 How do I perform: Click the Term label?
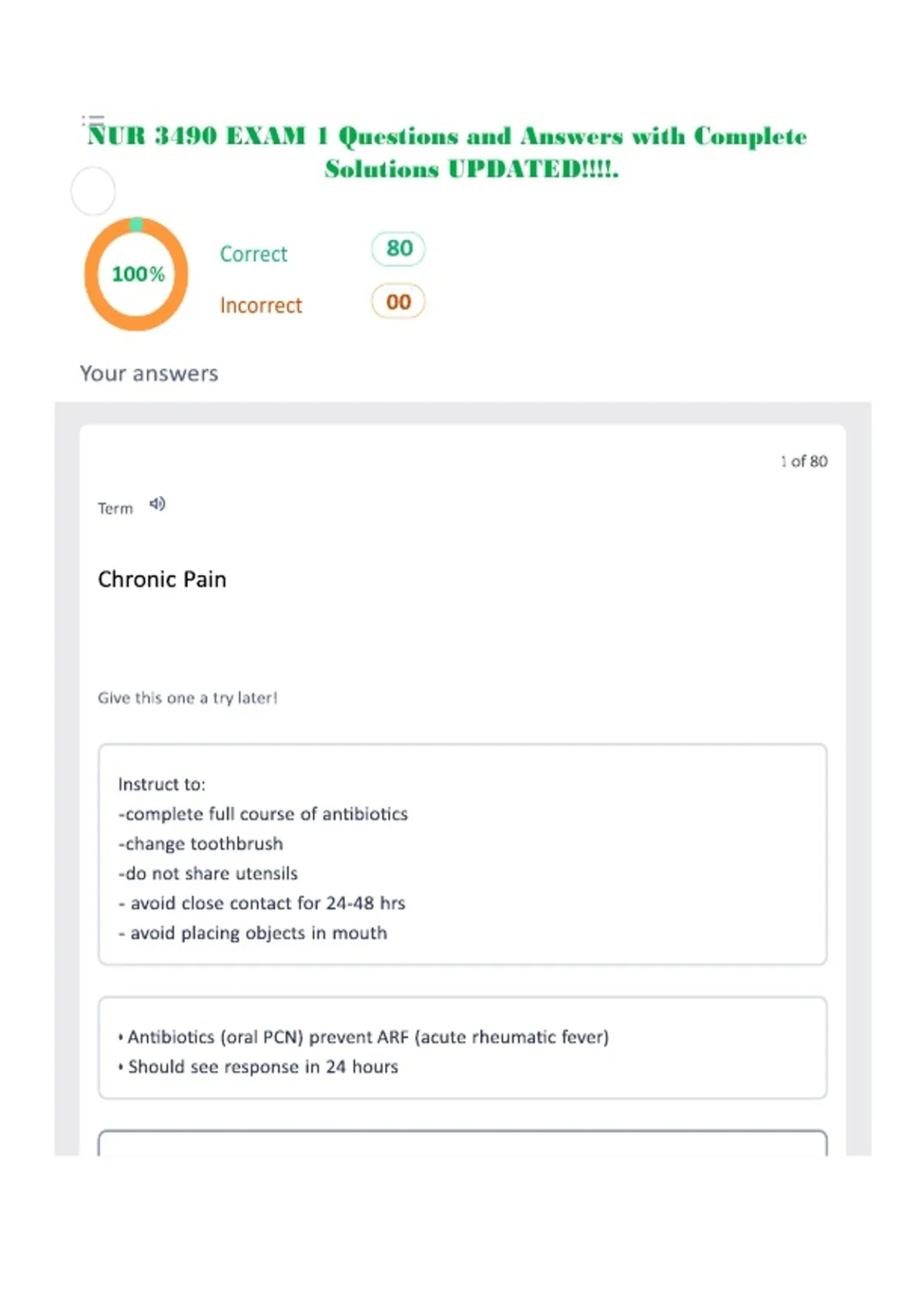tap(115, 508)
